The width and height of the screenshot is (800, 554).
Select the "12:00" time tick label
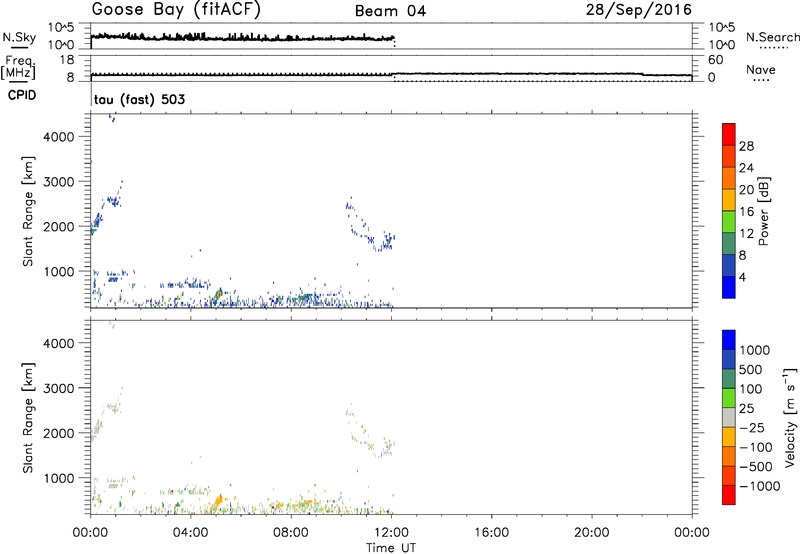click(x=391, y=533)
